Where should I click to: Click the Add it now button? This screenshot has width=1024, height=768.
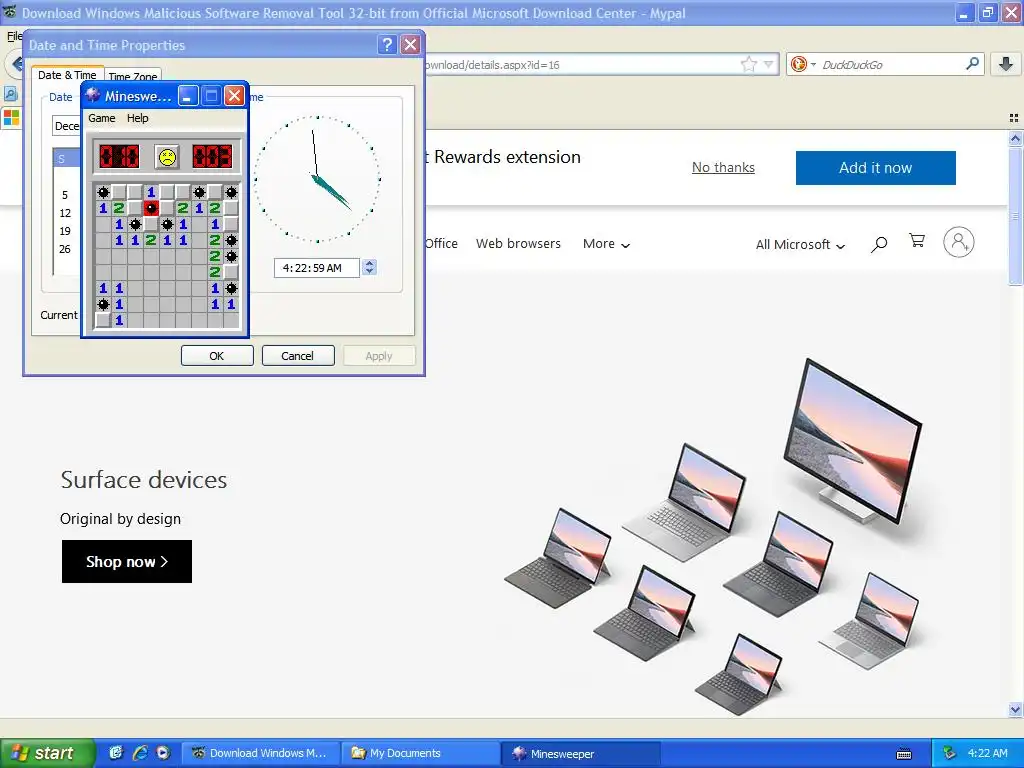(x=875, y=168)
